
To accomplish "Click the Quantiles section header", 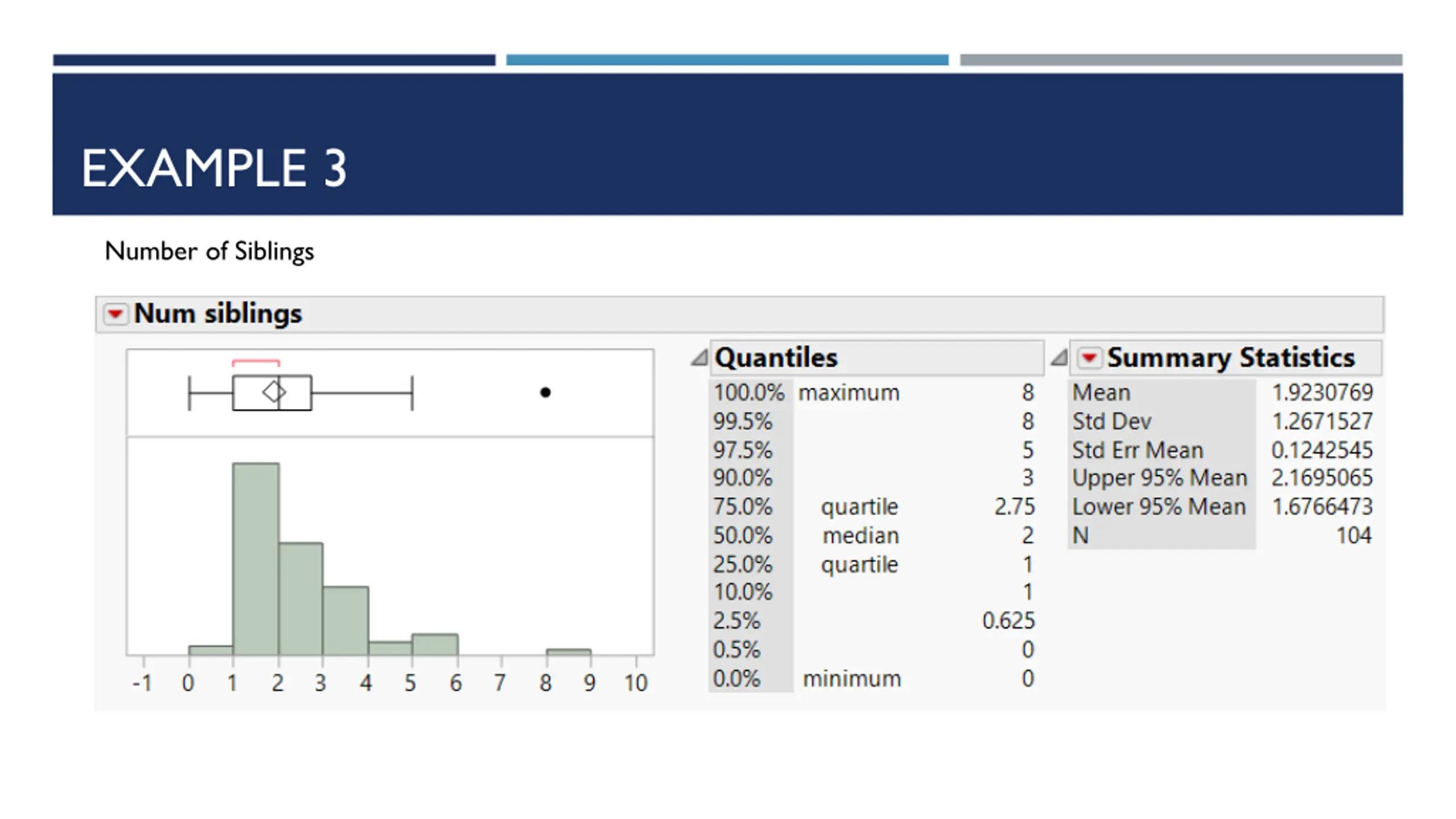I will click(x=877, y=358).
